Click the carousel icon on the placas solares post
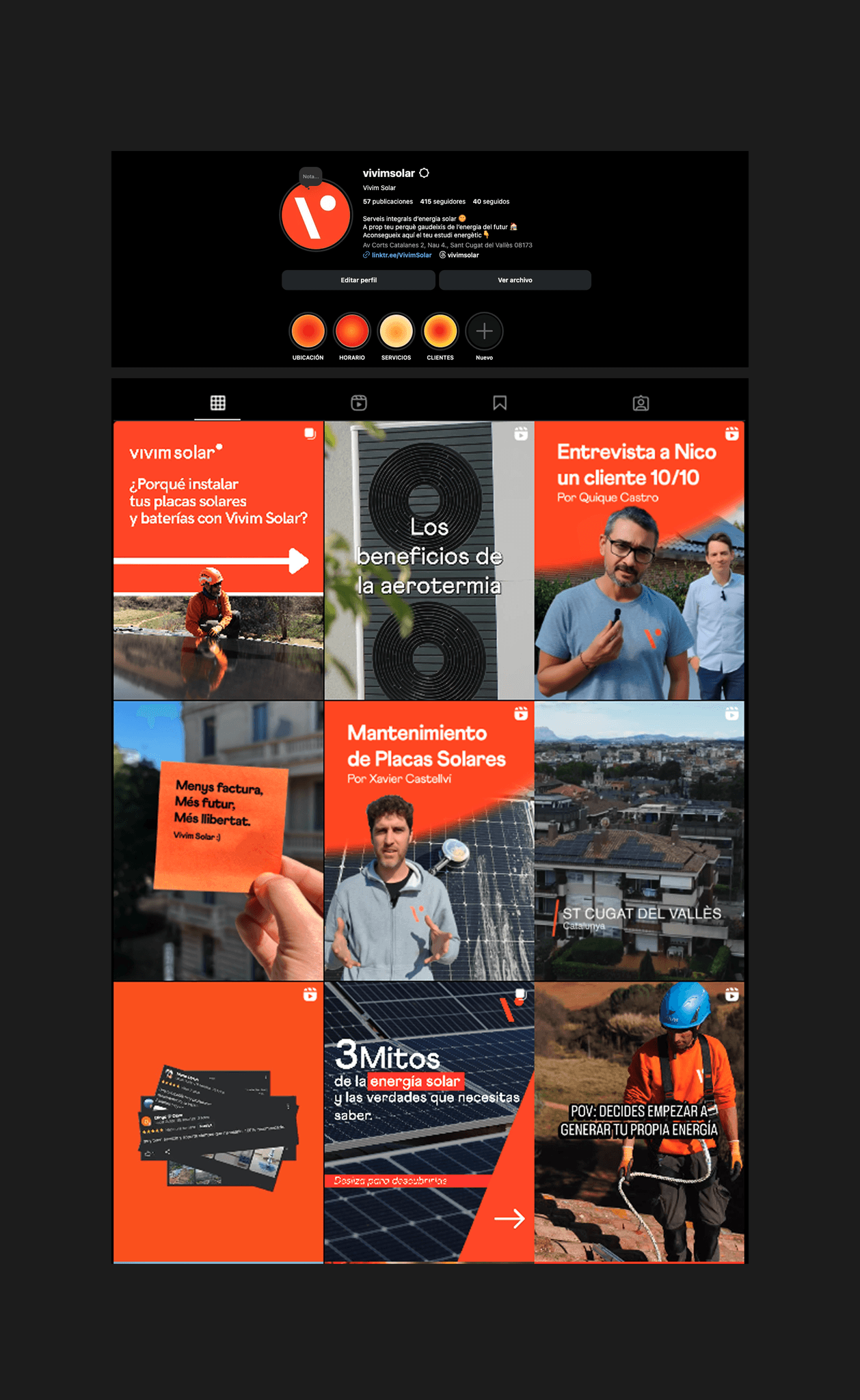 (310, 433)
